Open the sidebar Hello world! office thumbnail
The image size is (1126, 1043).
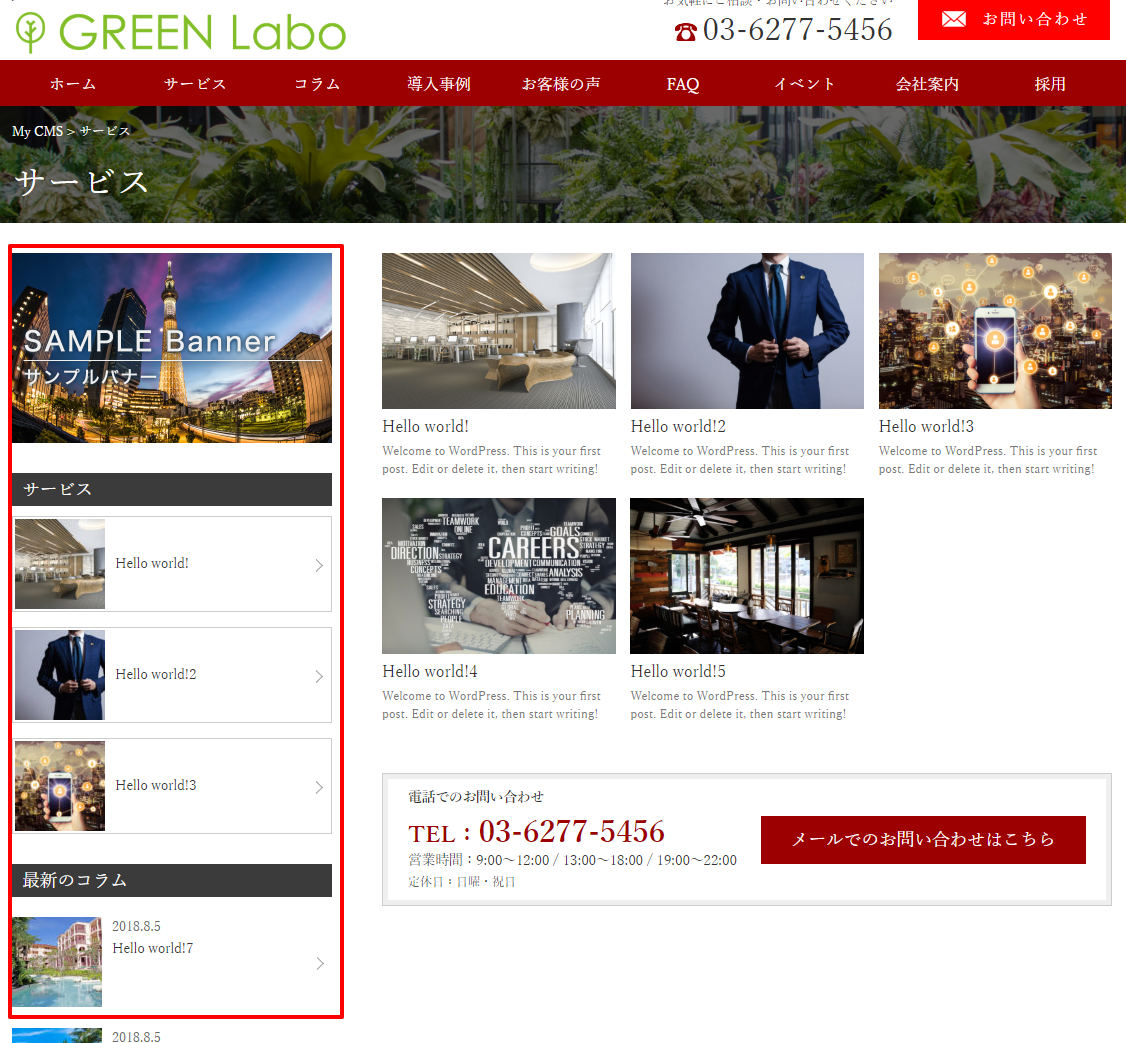pos(60,564)
